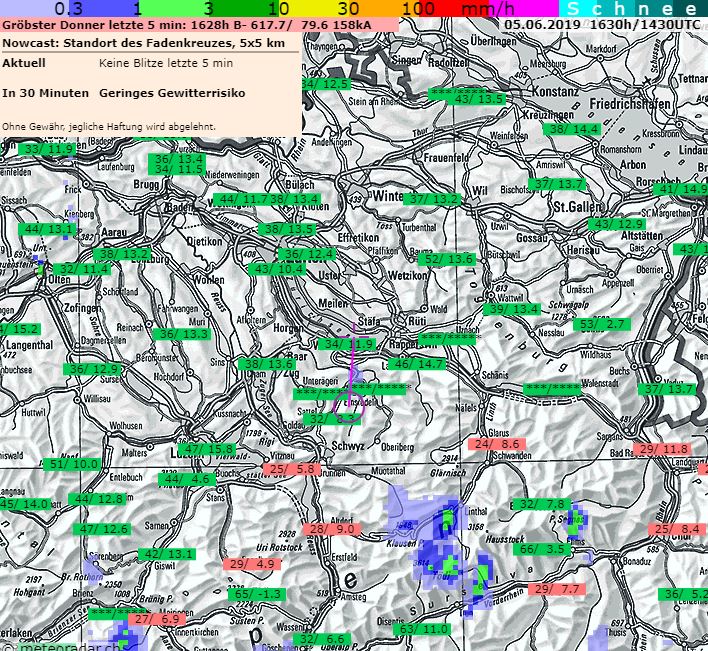Select station label 32/ 11.4 near Olten

tap(82, 269)
